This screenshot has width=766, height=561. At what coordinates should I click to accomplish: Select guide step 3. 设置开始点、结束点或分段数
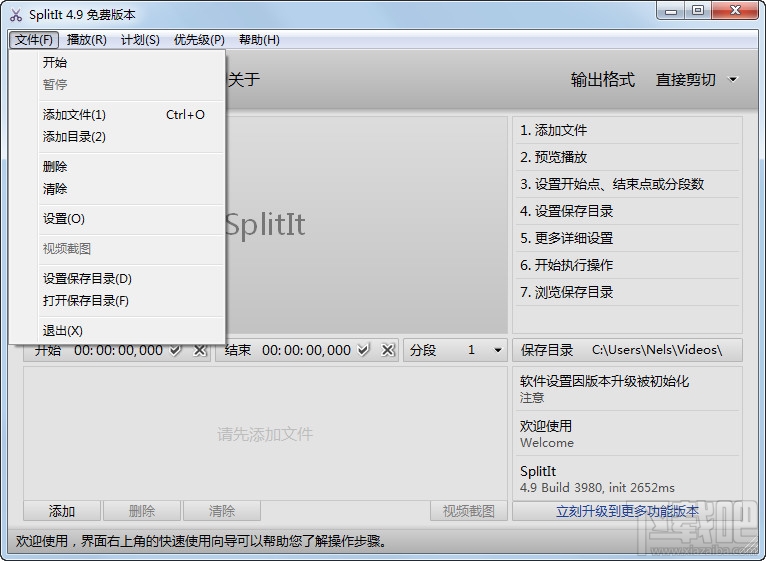pyautogui.click(x=627, y=184)
